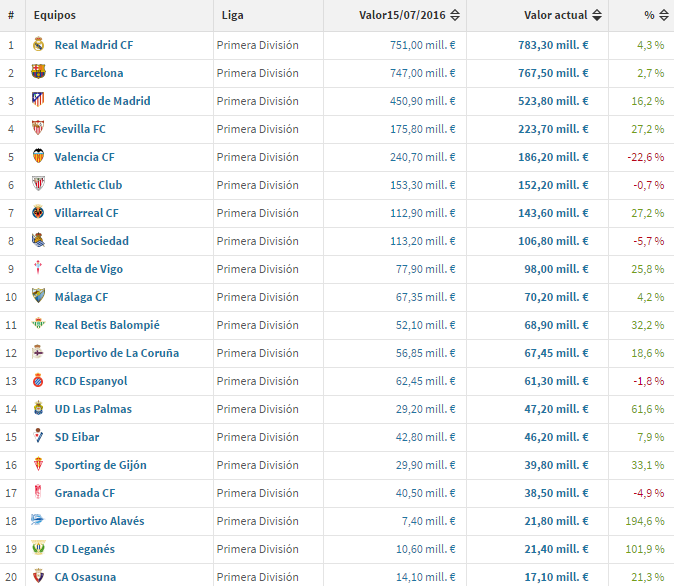Click Sevilla's 223,70 mill. € current value
Viewport: 679px width, 586px height.
pyautogui.click(x=553, y=129)
